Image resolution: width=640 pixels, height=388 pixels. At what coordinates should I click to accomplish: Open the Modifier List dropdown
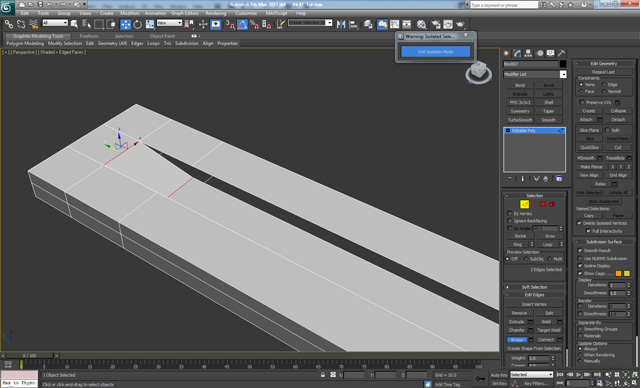point(563,74)
